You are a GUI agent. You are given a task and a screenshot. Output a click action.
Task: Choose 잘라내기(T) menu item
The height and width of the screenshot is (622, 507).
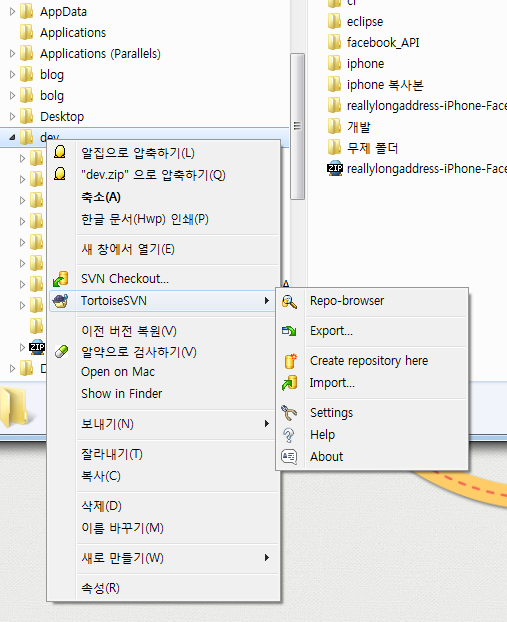tap(163, 454)
